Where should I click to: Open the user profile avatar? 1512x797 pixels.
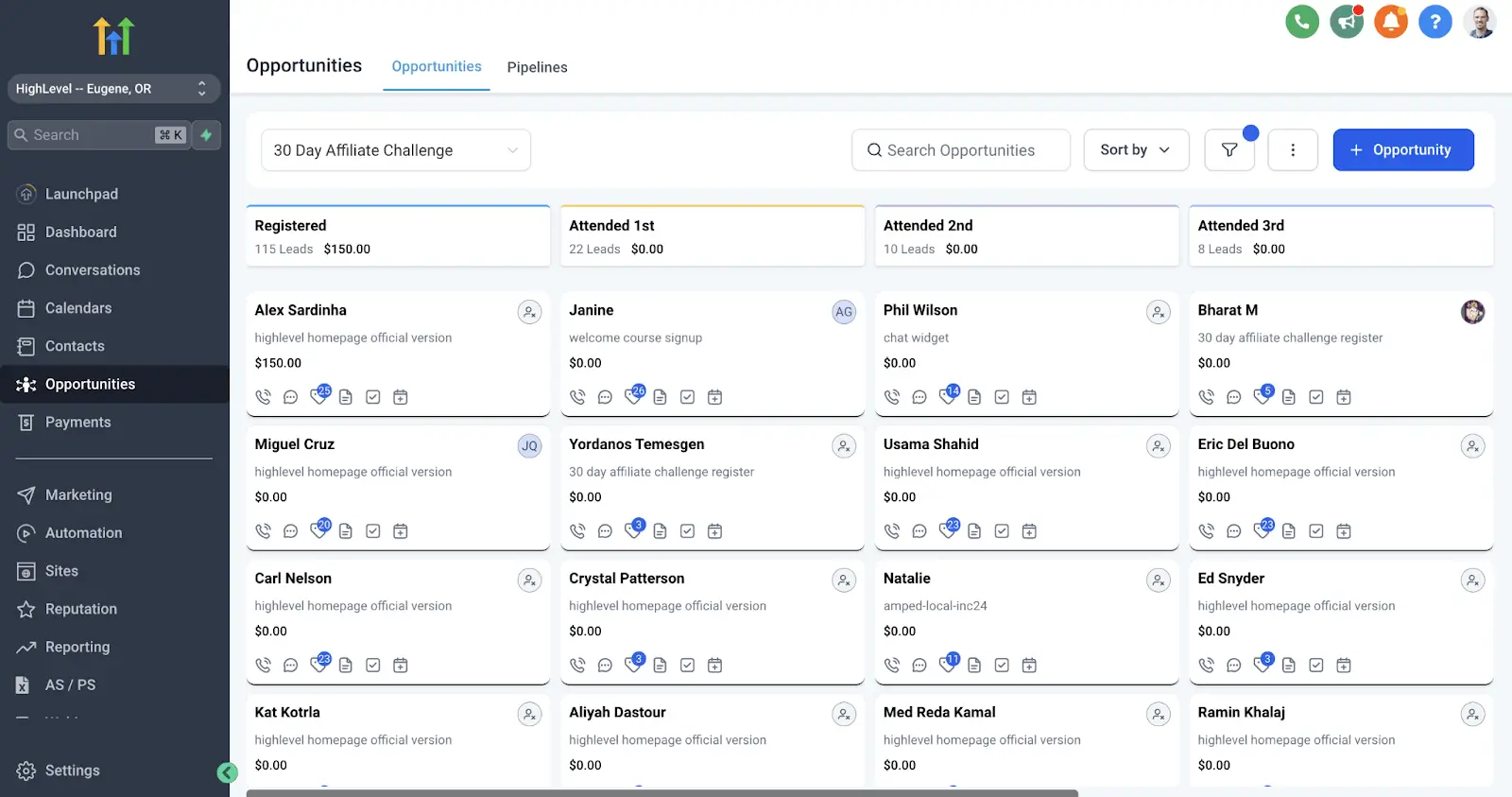tap(1480, 21)
